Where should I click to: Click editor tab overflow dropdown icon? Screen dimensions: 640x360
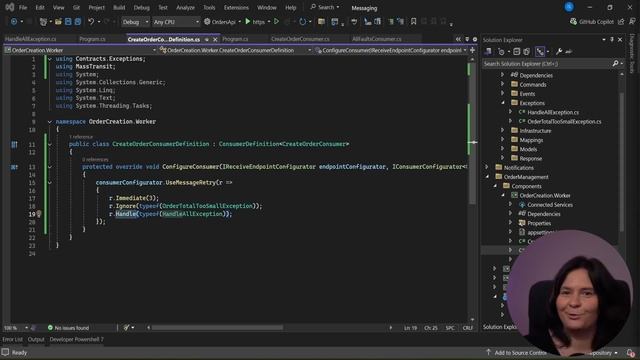point(467,39)
